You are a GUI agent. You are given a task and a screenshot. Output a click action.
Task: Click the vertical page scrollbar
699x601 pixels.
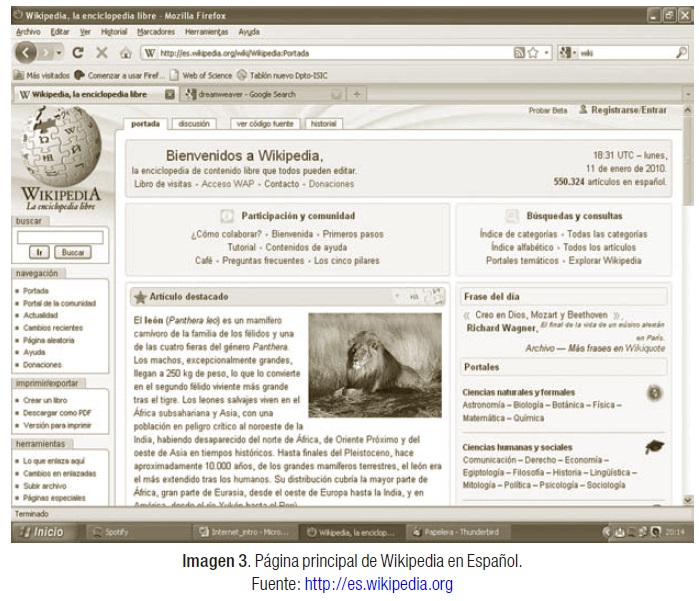click(687, 300)
